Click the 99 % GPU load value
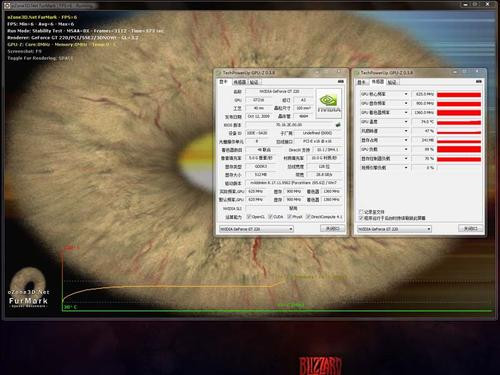Screen dimensions: 500x375 click(x=423, y=149)
